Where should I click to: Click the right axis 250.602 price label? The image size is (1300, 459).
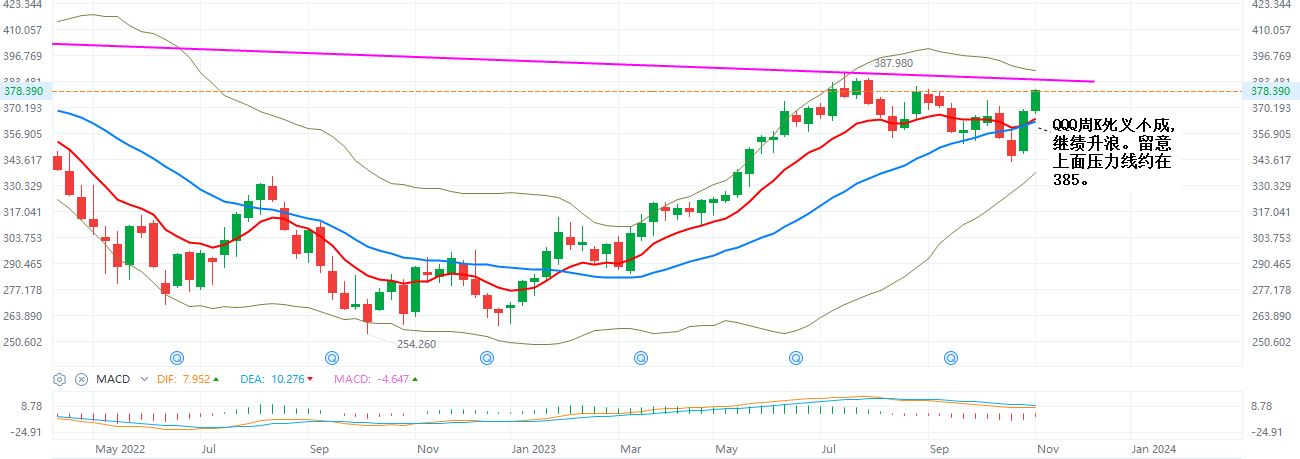tap(1270, 342)
